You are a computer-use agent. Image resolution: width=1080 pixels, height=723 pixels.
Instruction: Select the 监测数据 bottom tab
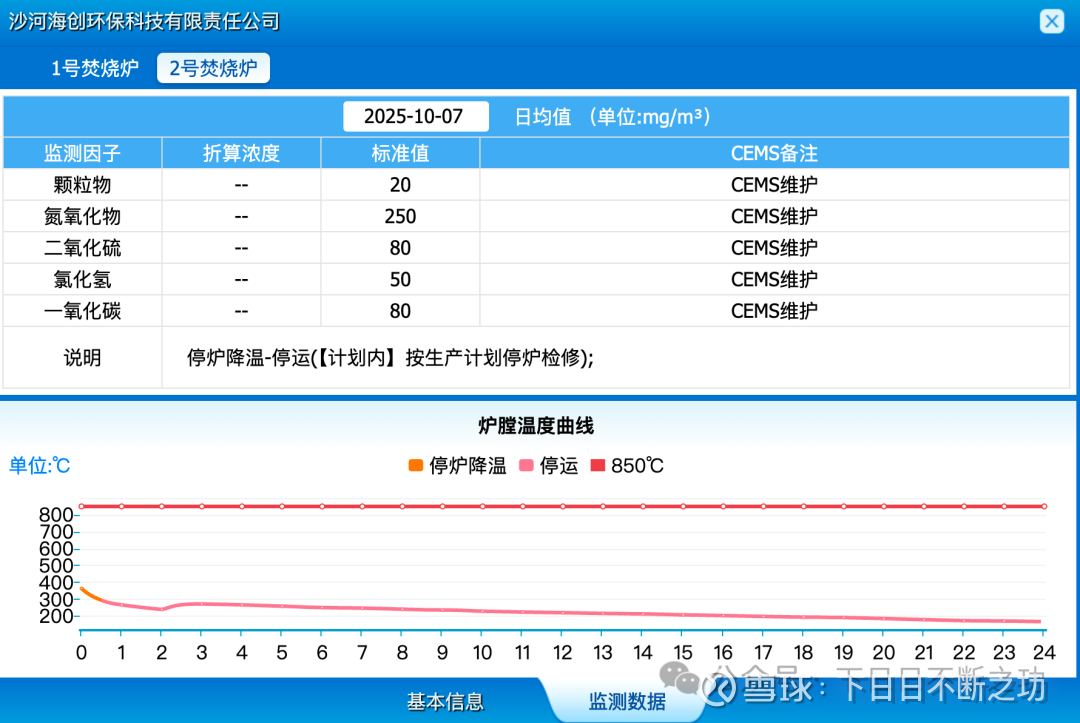tap(627, 702)
